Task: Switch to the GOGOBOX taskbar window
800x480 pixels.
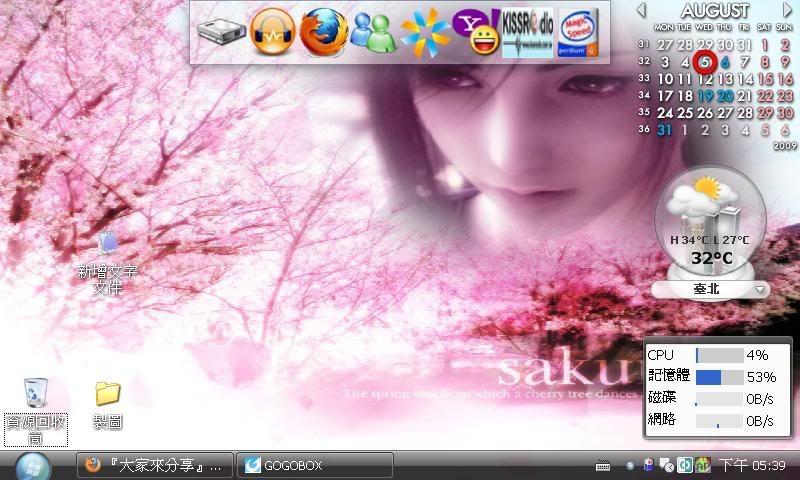Action: [316, 465]
